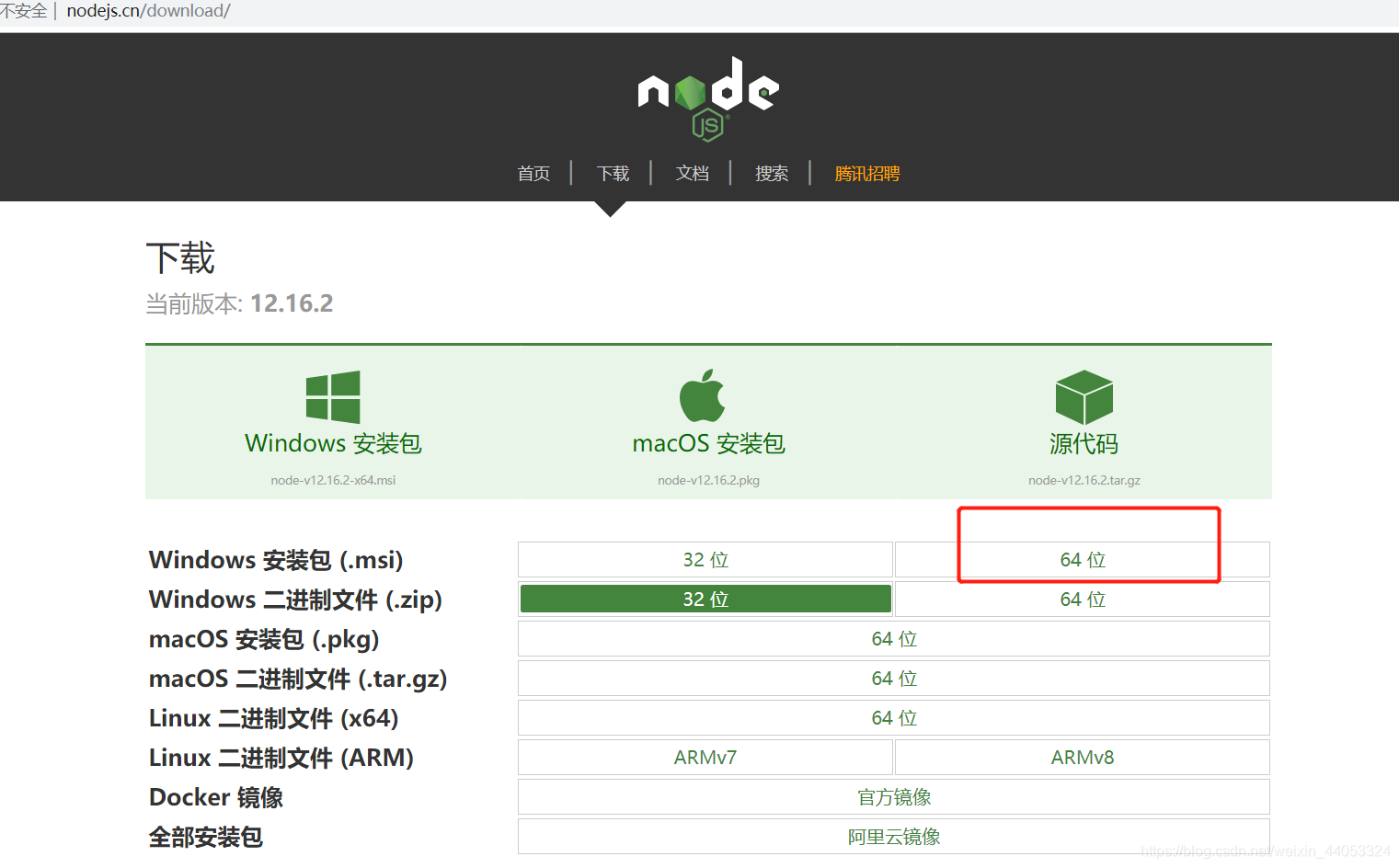Download the ARMv7 Linux binary
This screenshot has width=1399, height=868.
(x=705, y=758)
